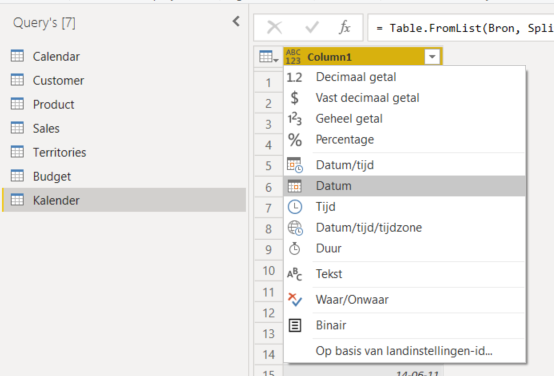Select the Waar/Onwaar boolean type
Image resolution: width=554 pixels, height=376 pixels.
click(x=405, y=300)
